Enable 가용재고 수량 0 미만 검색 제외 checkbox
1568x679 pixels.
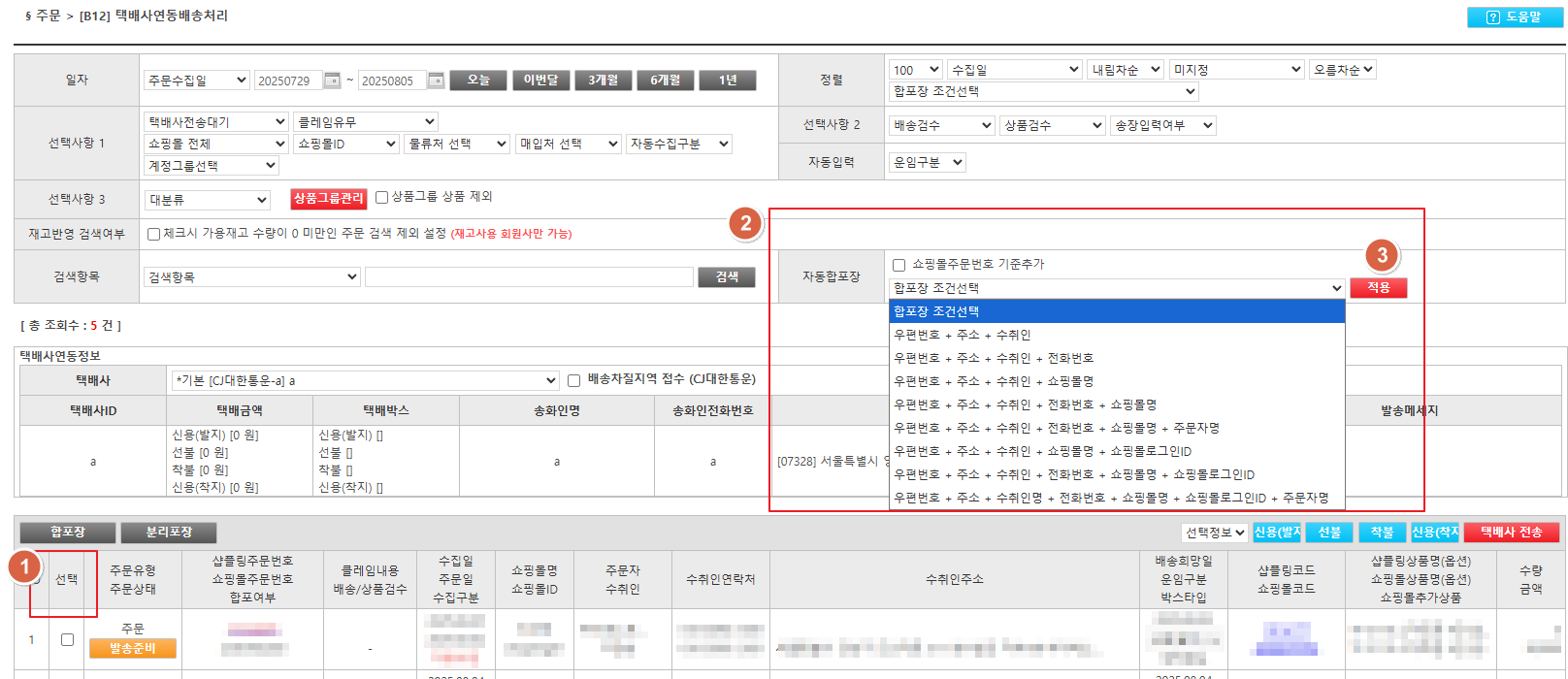[153, 234]
